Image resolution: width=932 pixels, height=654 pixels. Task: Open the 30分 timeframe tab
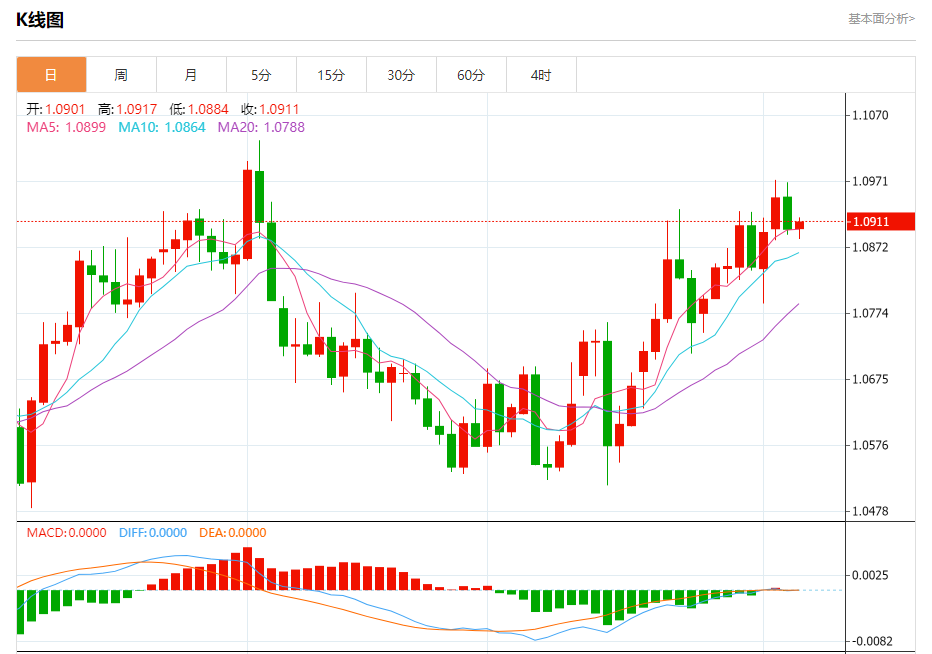402,75
